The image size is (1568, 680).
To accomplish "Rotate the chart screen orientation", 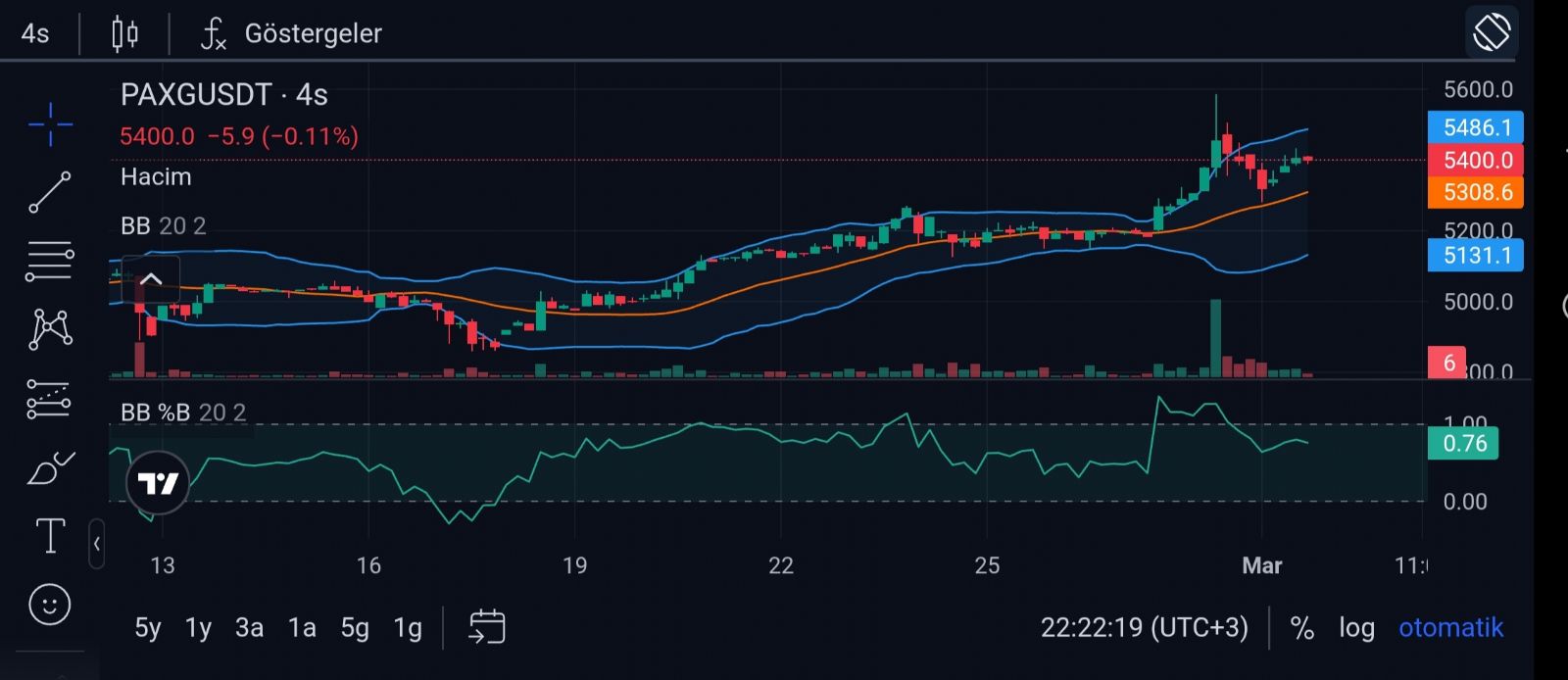I will 1491,32.
